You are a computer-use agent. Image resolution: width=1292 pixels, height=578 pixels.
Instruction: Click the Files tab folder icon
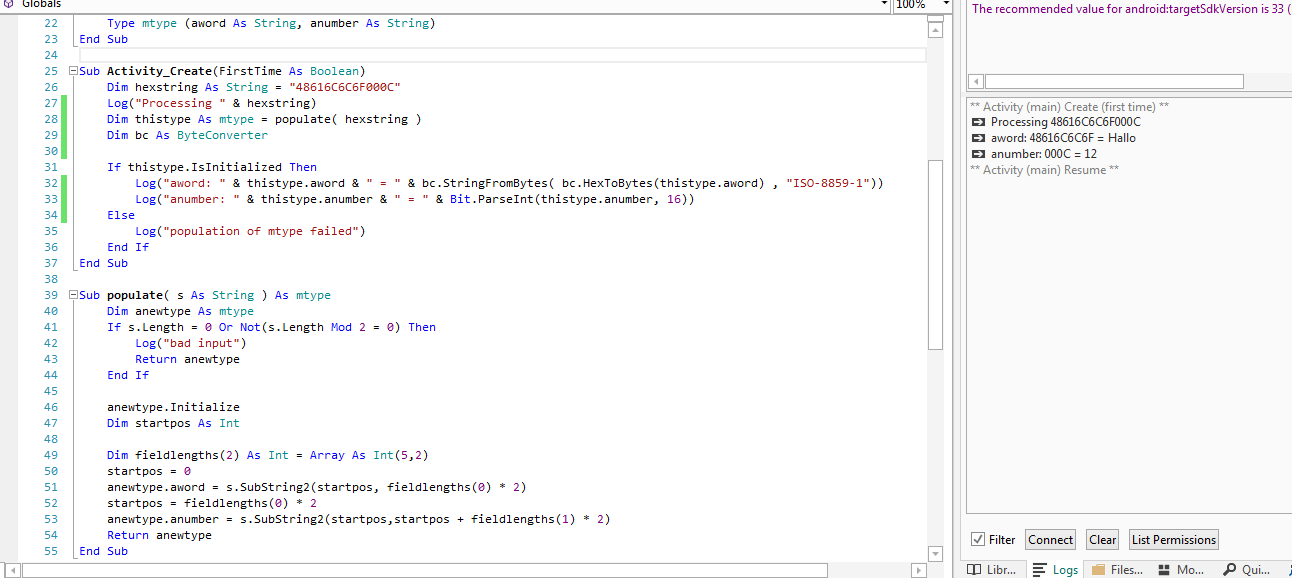tap(1098, 569)
